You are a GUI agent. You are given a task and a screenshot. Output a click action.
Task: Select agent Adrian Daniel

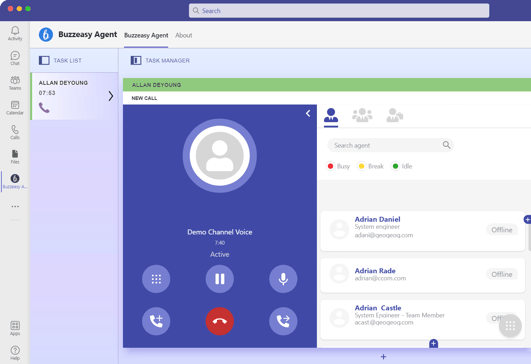[x=422, y=231]
